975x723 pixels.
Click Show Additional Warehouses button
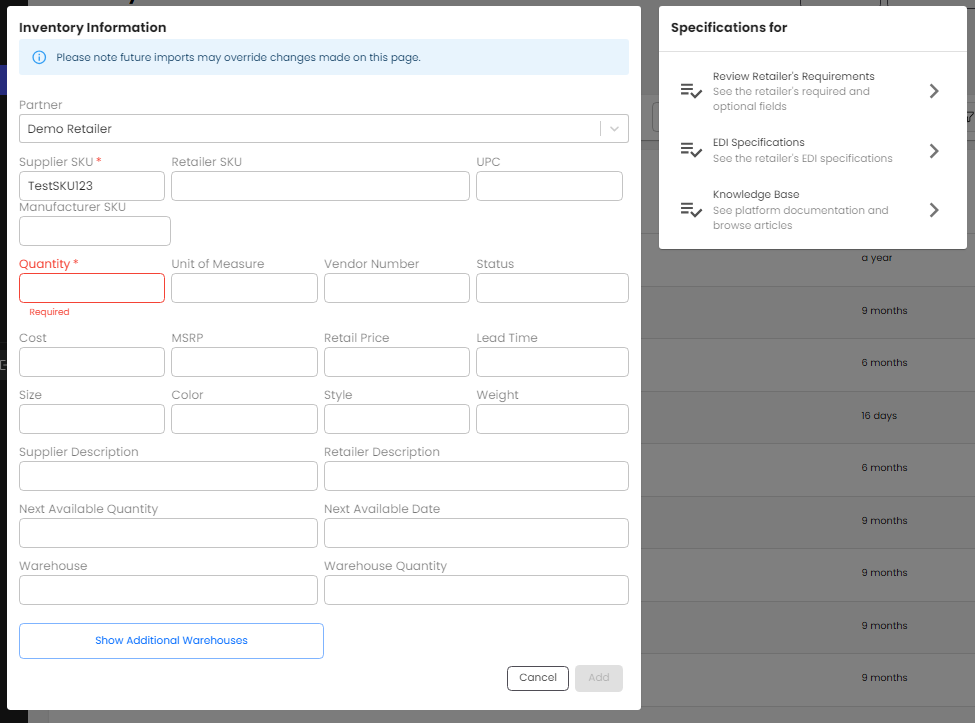pyautogui.click(x=171, y=641)
